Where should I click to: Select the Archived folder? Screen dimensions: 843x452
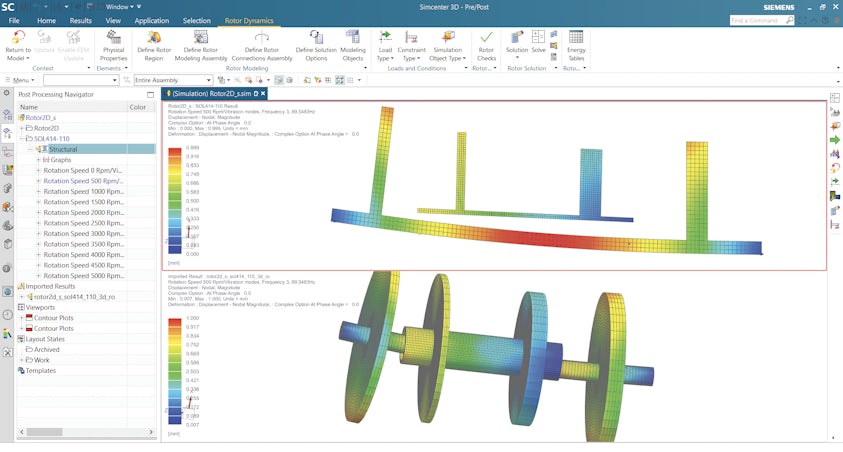click(47, 349)
